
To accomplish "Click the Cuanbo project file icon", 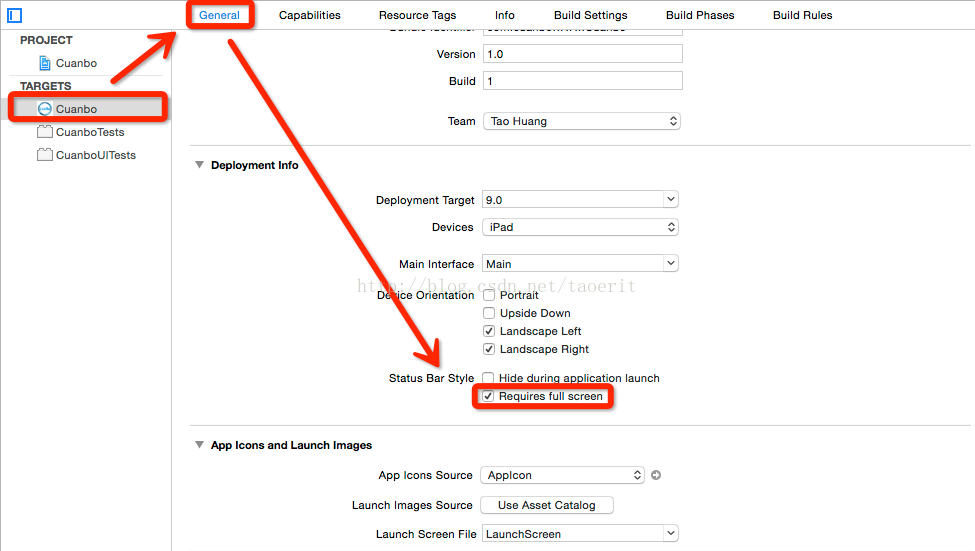I will point(45,63).
